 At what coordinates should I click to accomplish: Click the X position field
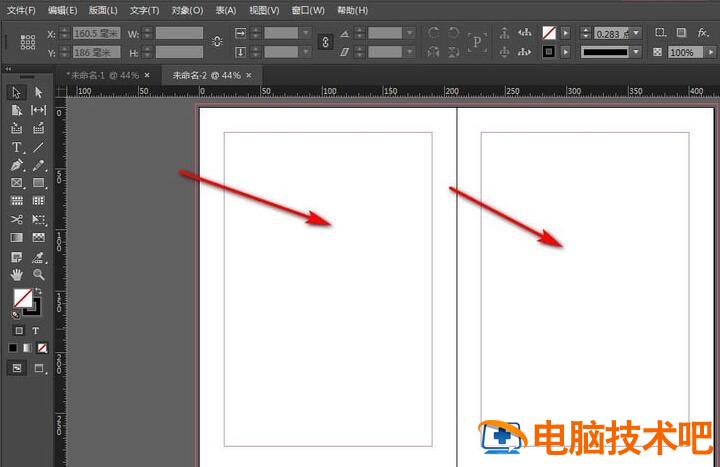coord(96,33)
